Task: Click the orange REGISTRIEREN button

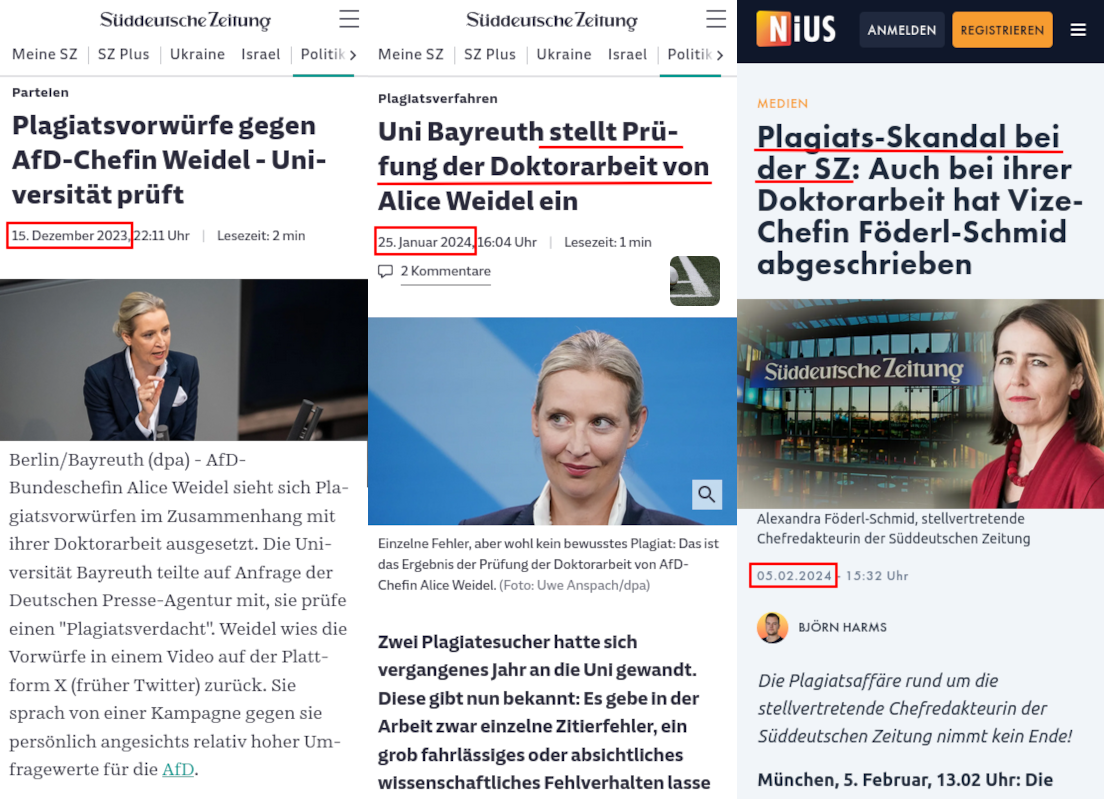Action: (x=1003, y=30)
